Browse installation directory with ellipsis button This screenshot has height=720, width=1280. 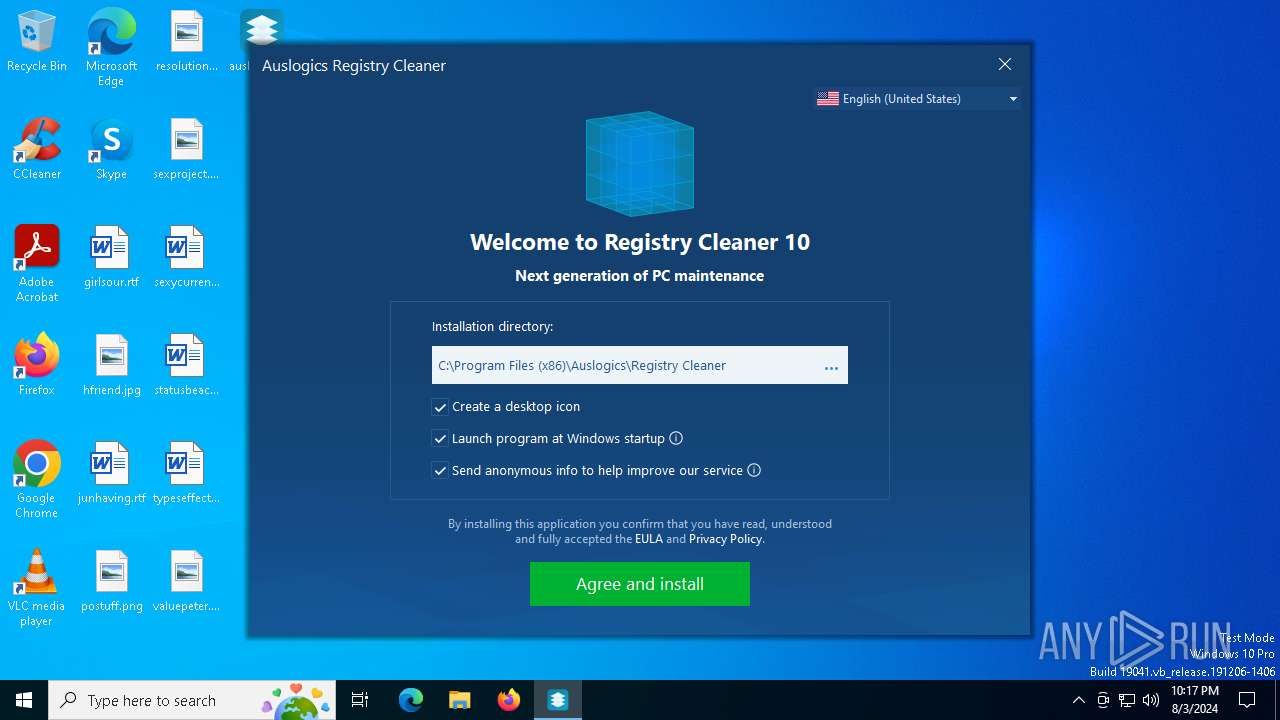831,366
